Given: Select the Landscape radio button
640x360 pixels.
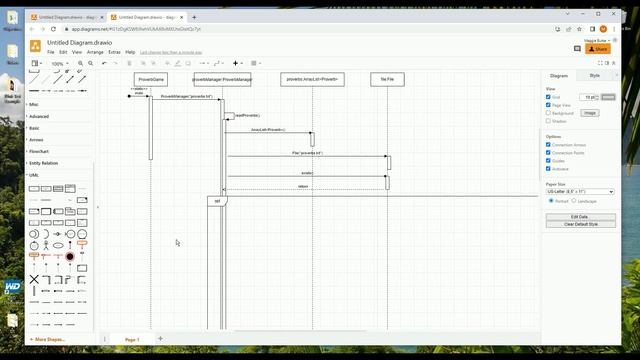Looking at the screenshot, I should 574,201.
